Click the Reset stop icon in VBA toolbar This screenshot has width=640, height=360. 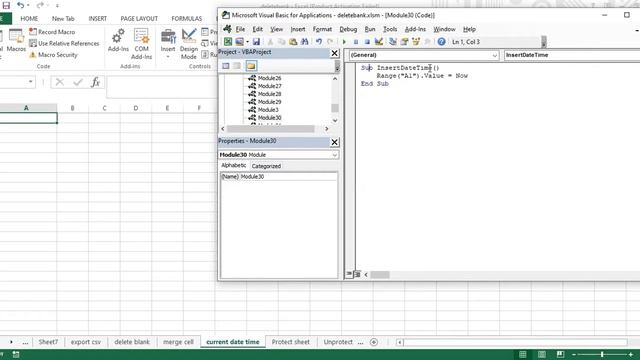pos(367,42)
